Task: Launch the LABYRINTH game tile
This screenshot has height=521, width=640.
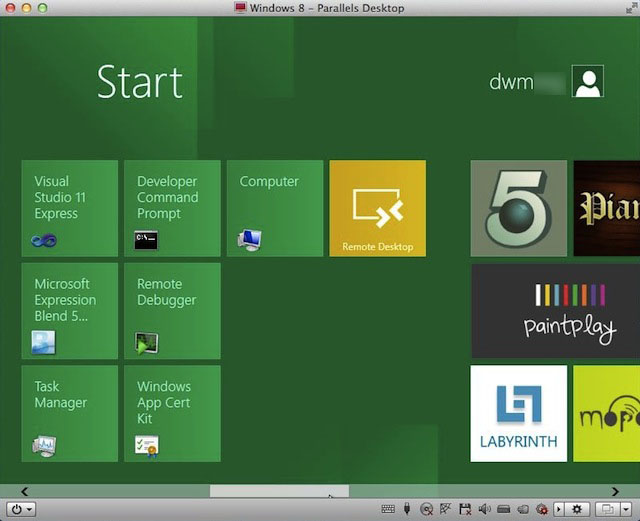Action: click(519, 414)
